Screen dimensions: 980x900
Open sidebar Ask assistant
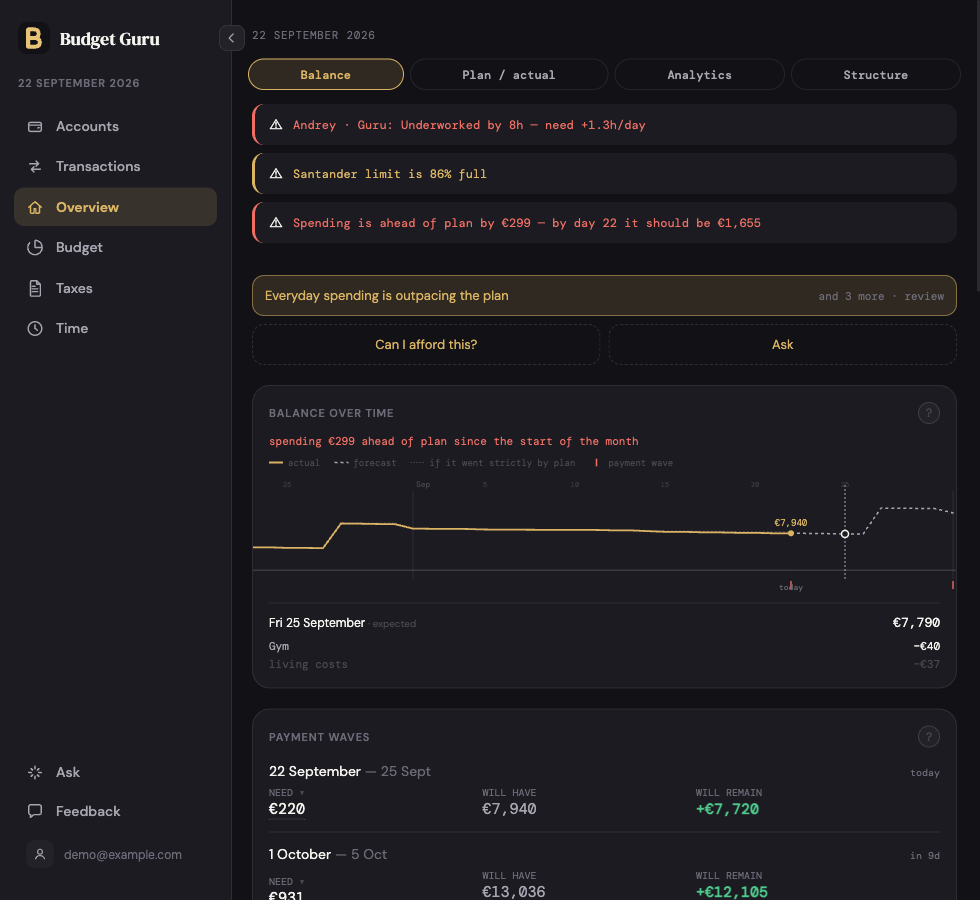click(x=116, y=772)
